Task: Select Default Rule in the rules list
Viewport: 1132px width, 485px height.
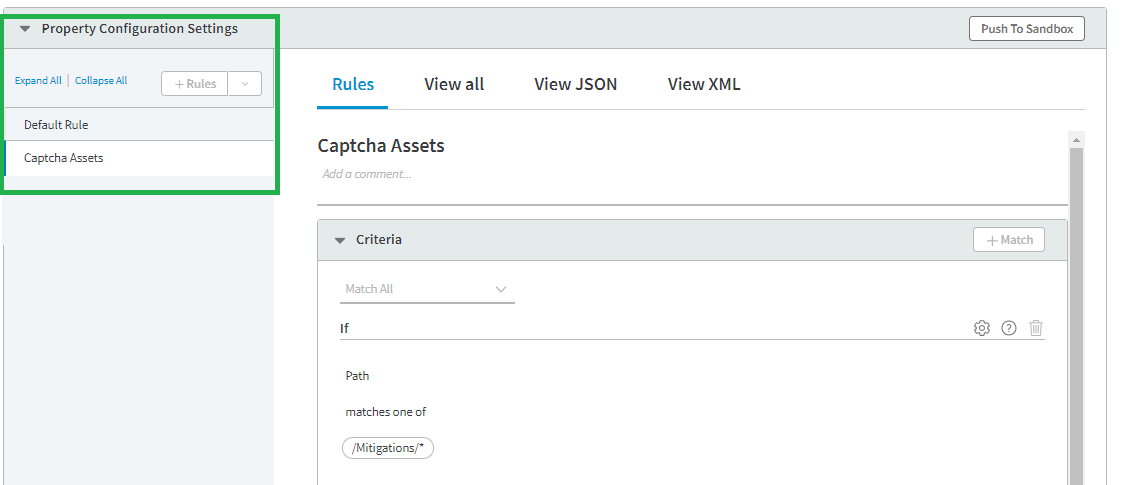Action: point(56,125)
